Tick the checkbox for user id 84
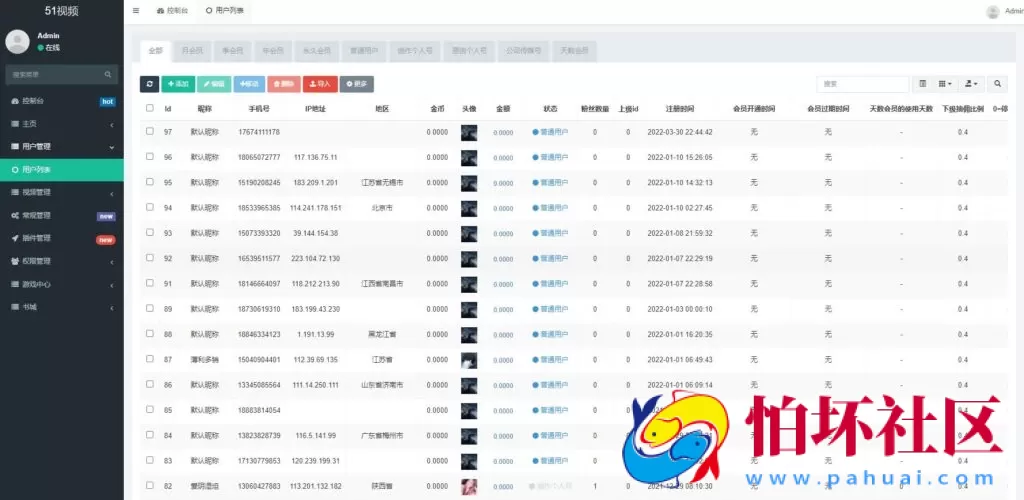The width and height of the screenshot is (1024, 500). (150, 435)
